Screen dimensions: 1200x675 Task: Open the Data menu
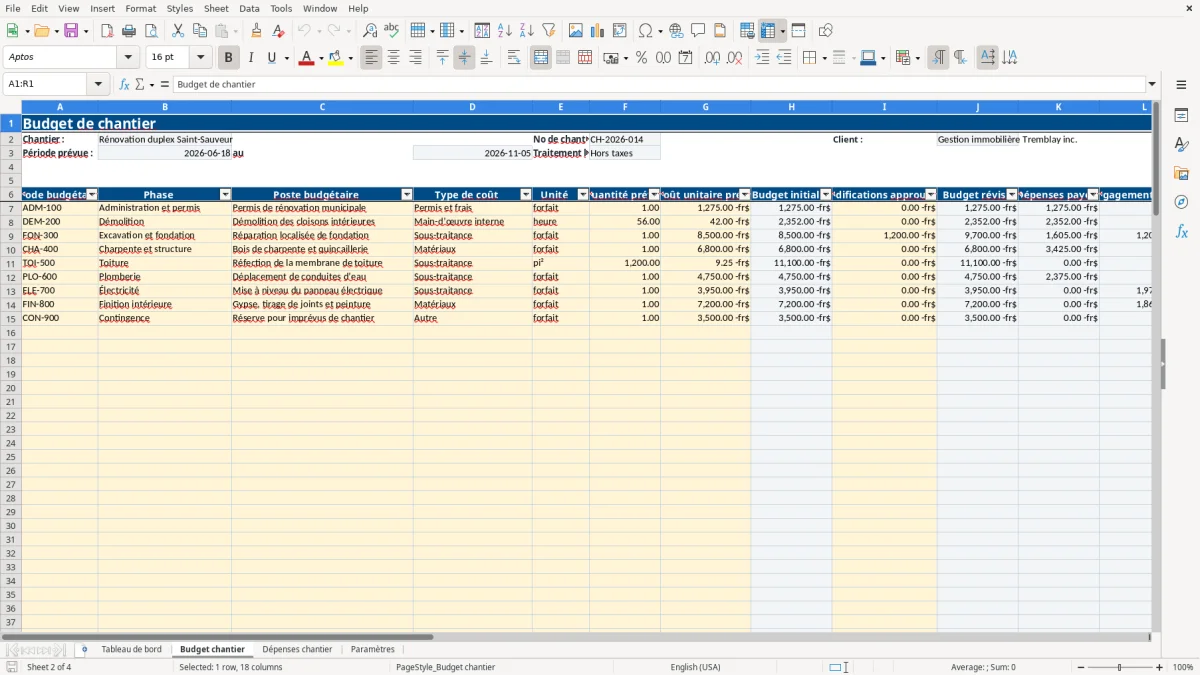coord(249,8)
